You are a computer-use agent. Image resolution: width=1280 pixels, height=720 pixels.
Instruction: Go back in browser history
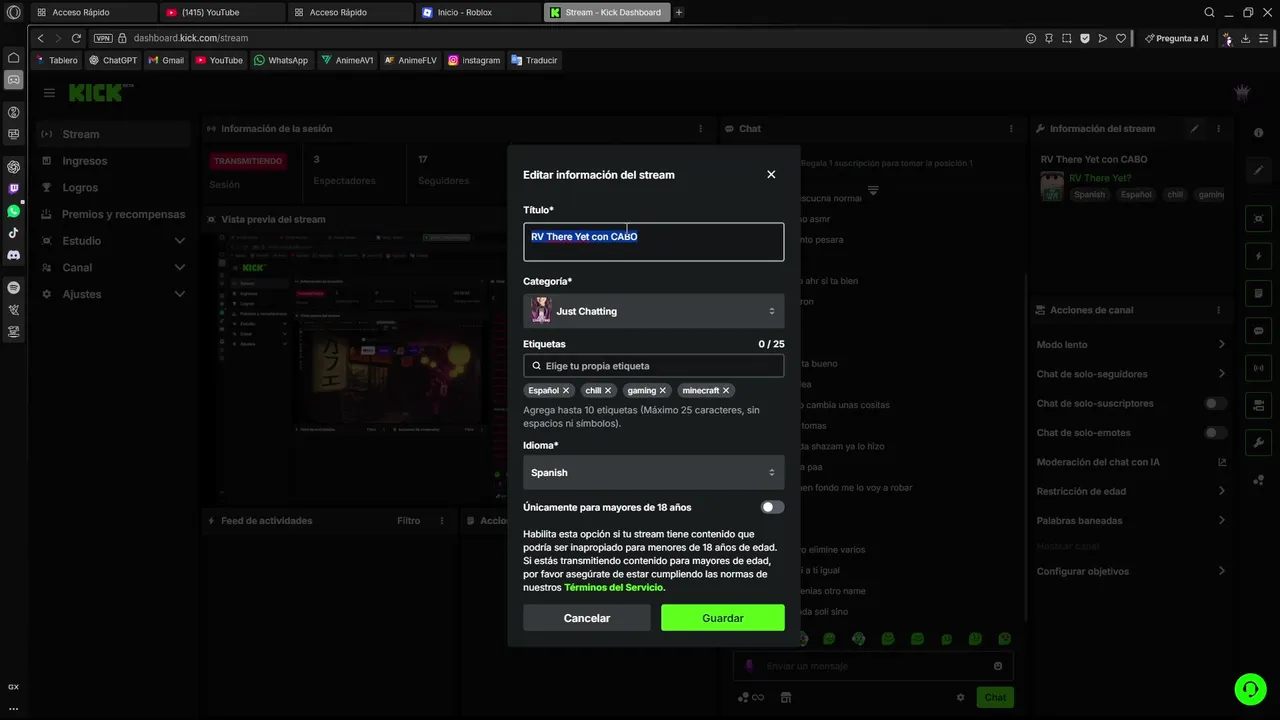pyautogui.click(x=40, y=38)
